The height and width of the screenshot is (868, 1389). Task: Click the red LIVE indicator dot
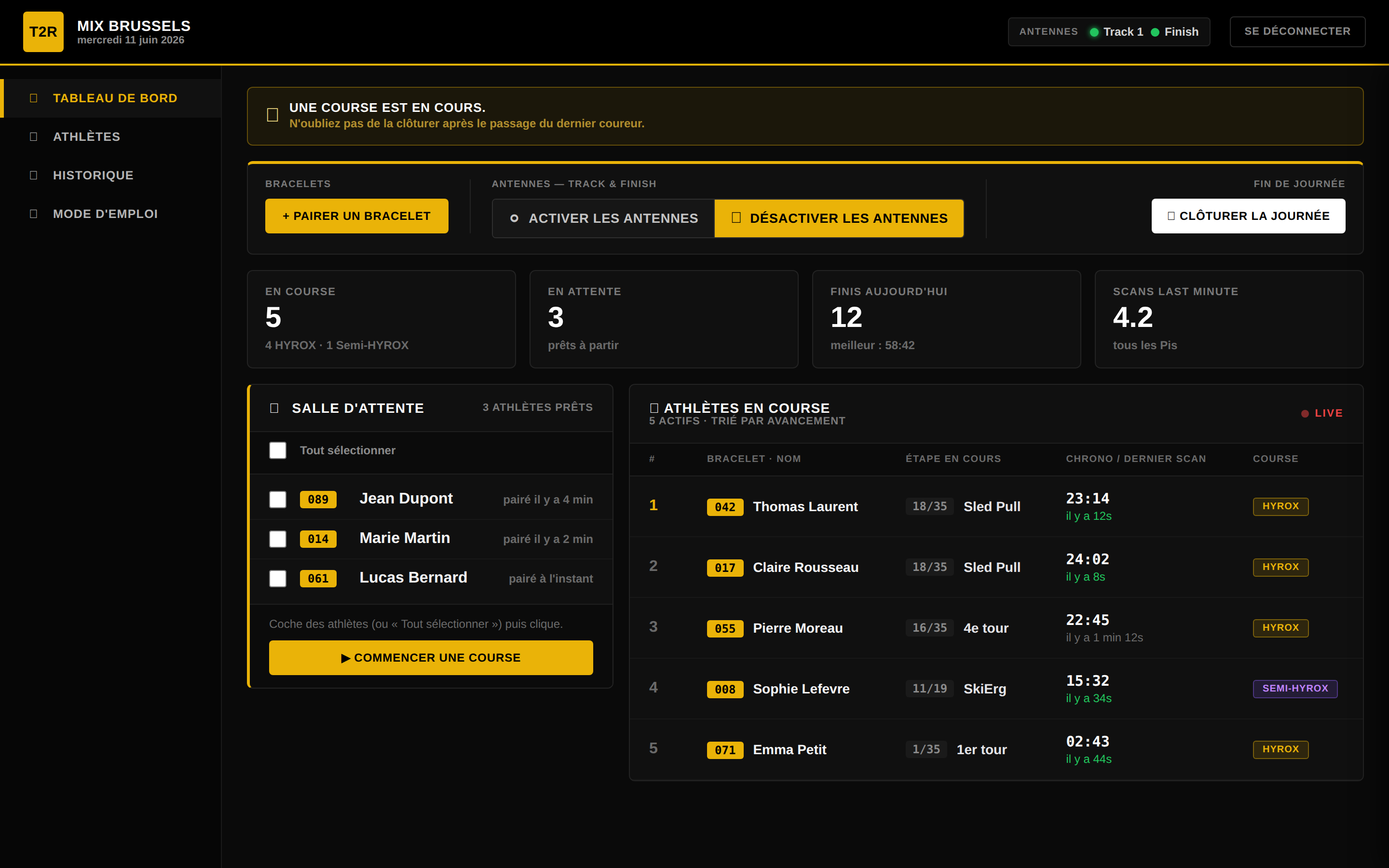(1305, 413)
